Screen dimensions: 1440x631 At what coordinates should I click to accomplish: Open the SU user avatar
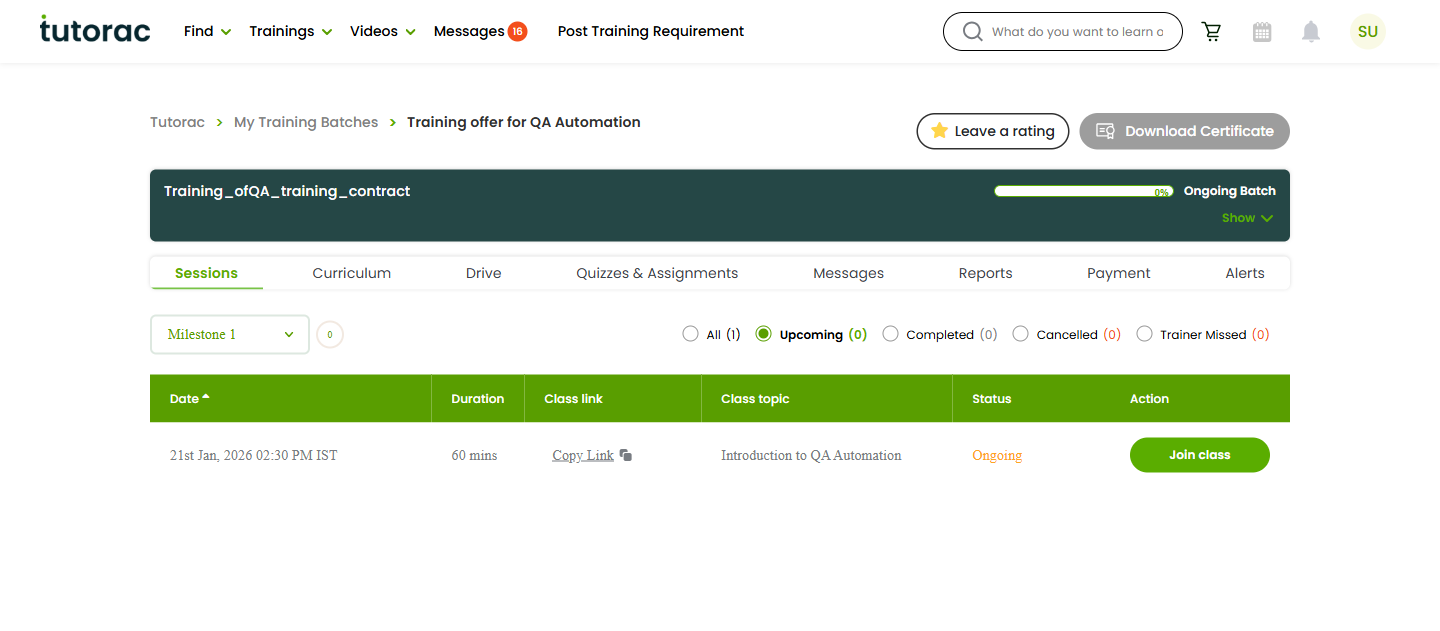pyautogui.click(x=1368, y=31)
